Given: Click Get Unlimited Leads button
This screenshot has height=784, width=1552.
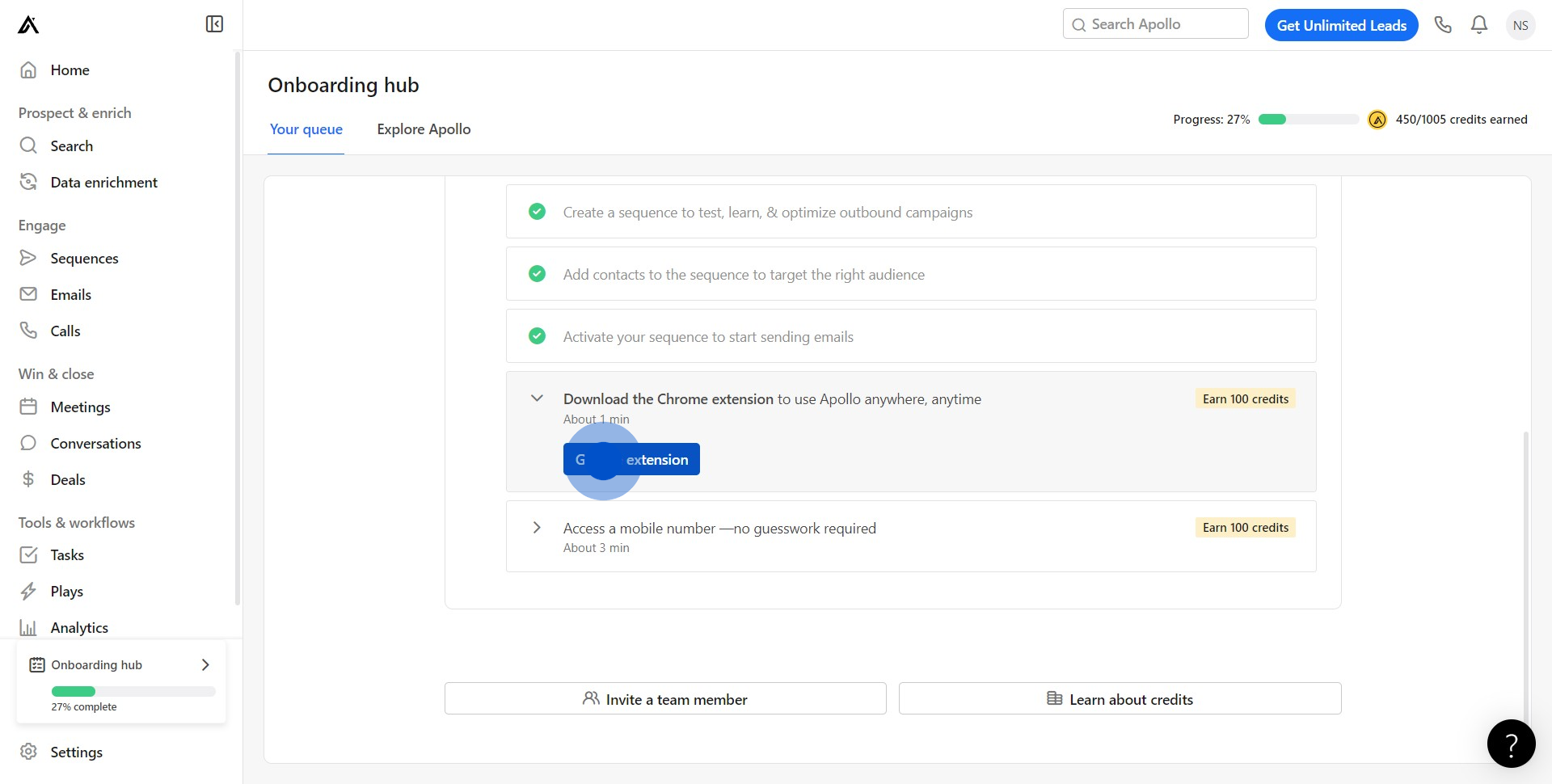Looking at the screenshot, I should [x=1341, y=25].
